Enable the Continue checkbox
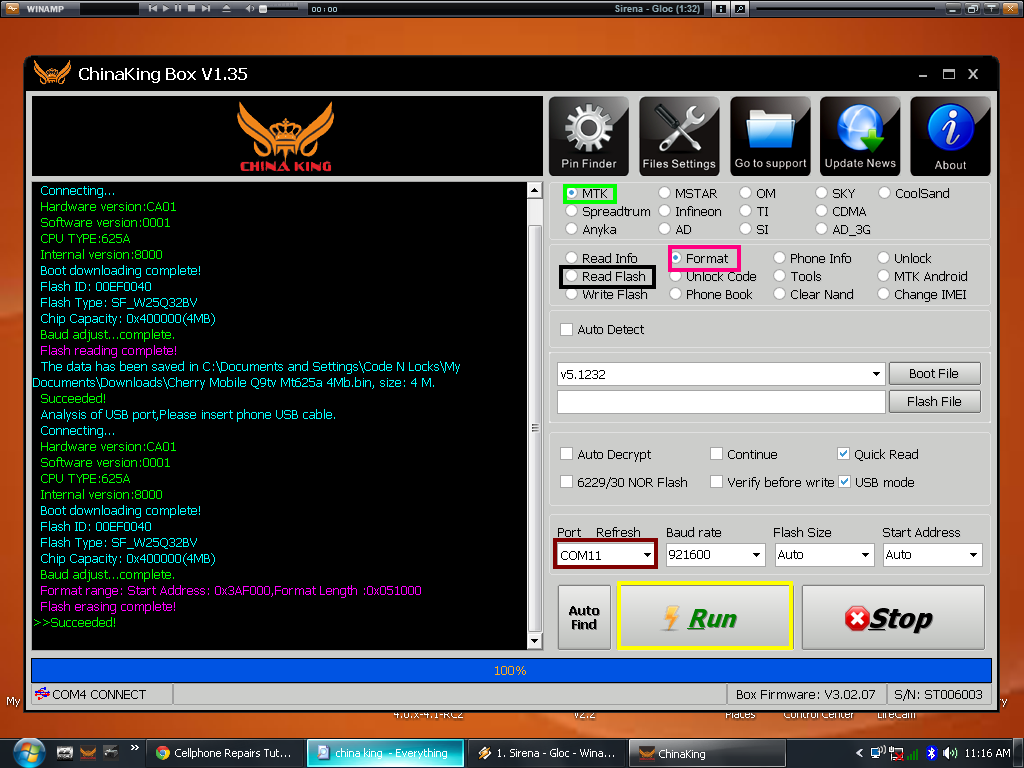 716,454
